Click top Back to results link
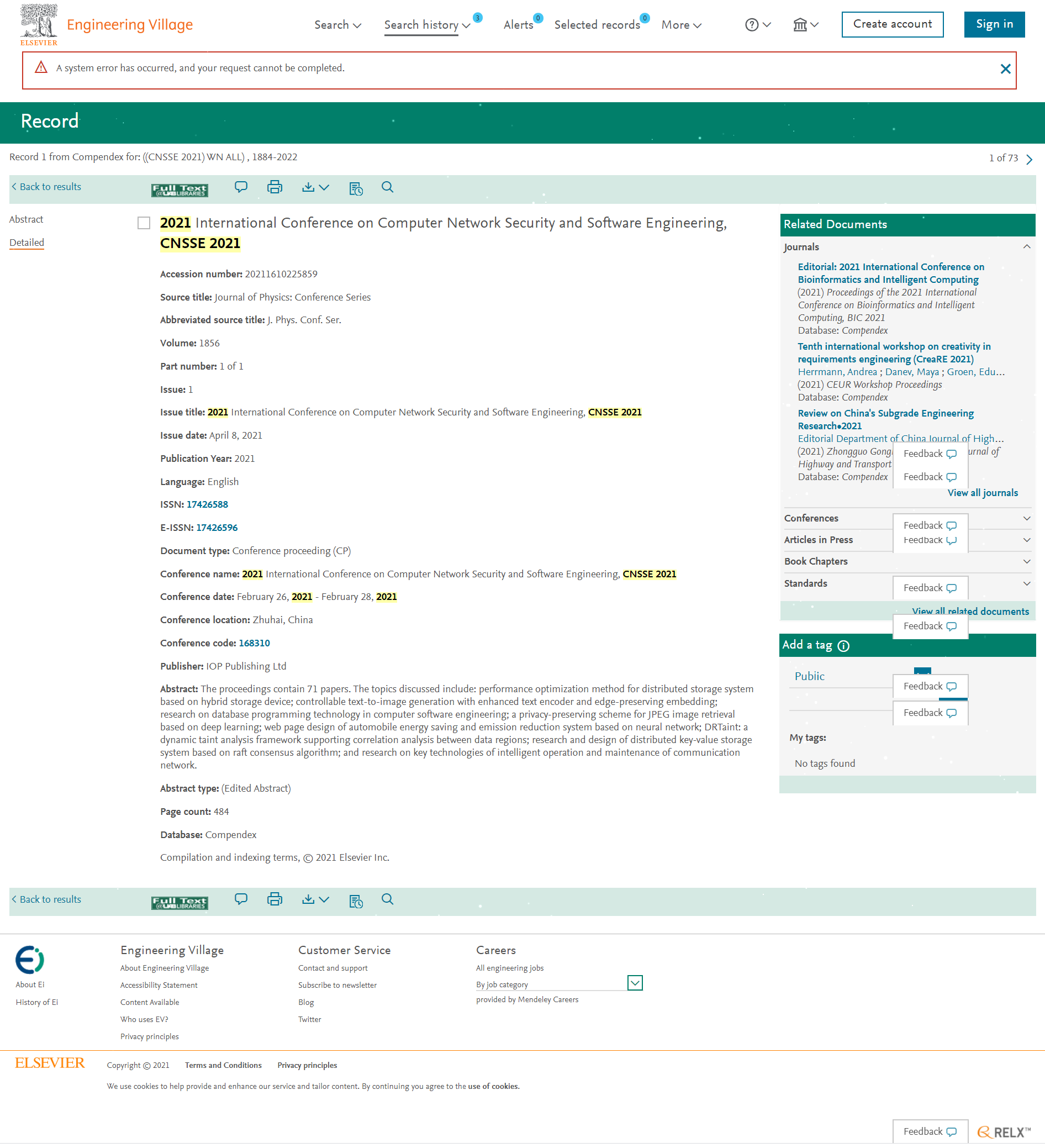The width and height of the screenshot is (1045, 1148). tap(46, 187)
